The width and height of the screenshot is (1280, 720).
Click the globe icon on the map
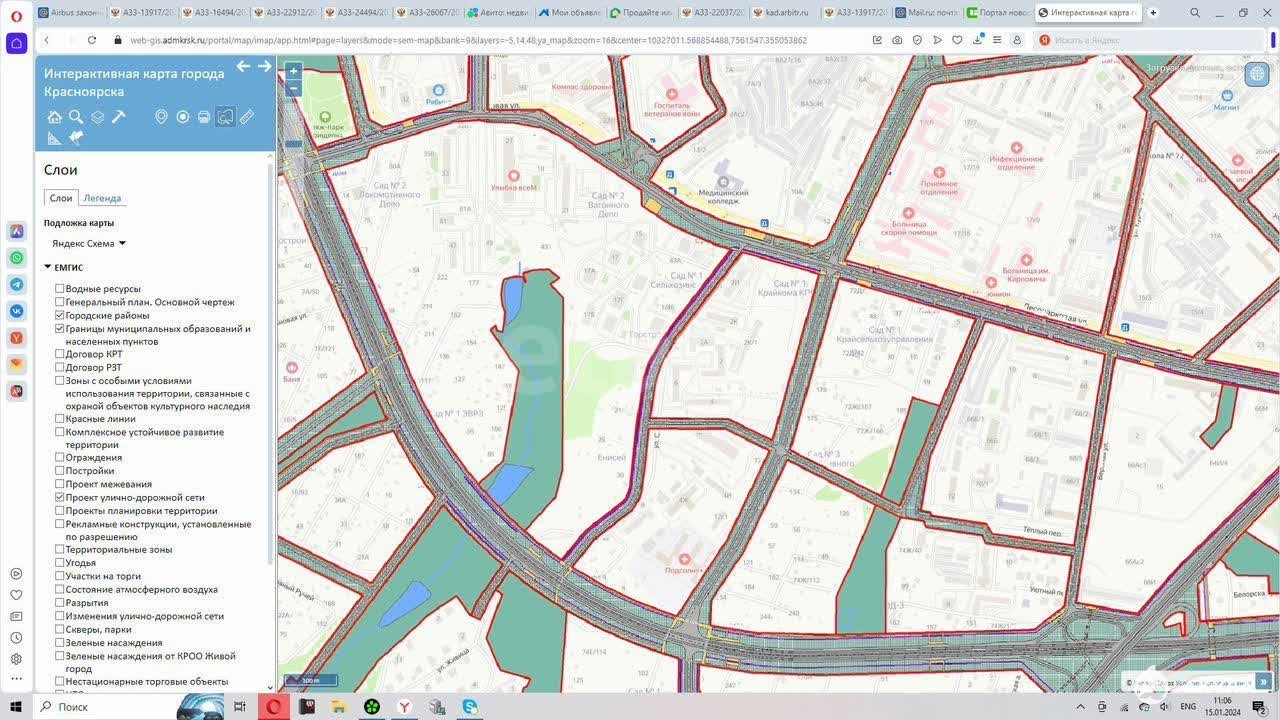pos(1259,73)
